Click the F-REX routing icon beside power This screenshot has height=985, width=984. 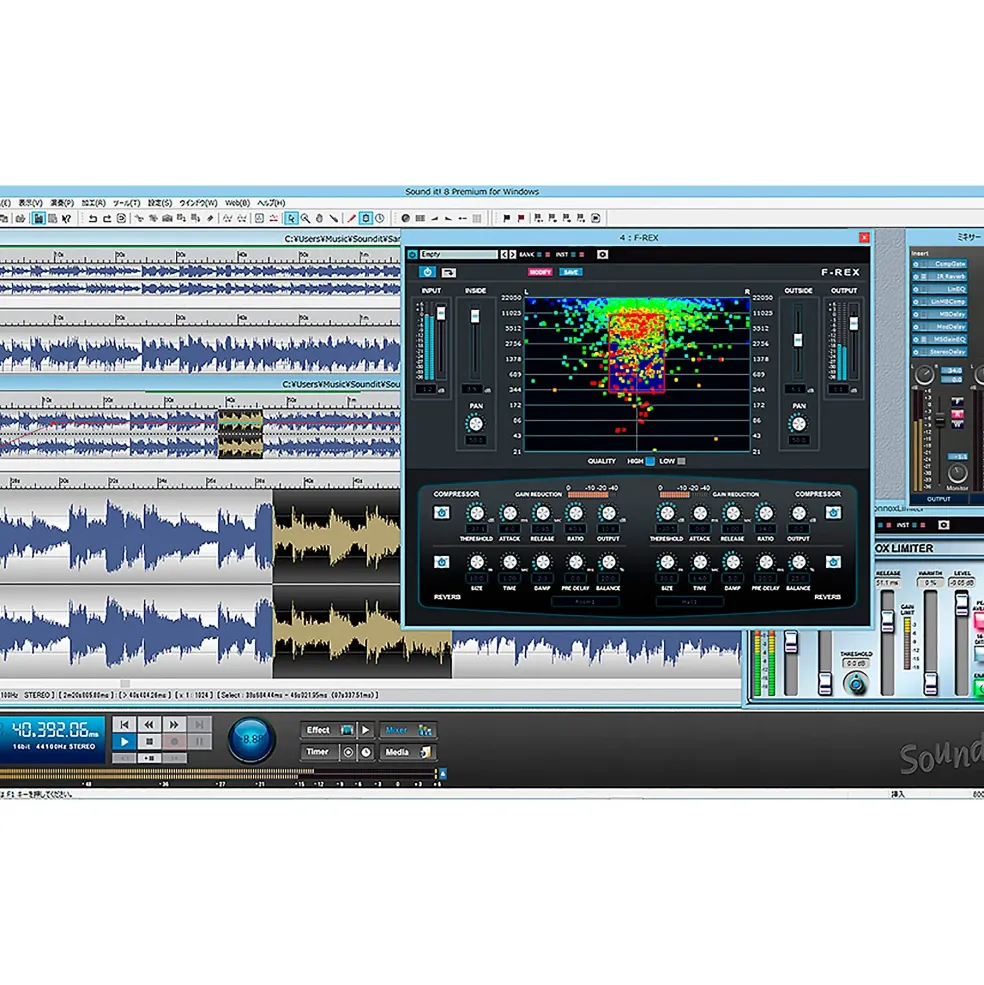(449, 273)
